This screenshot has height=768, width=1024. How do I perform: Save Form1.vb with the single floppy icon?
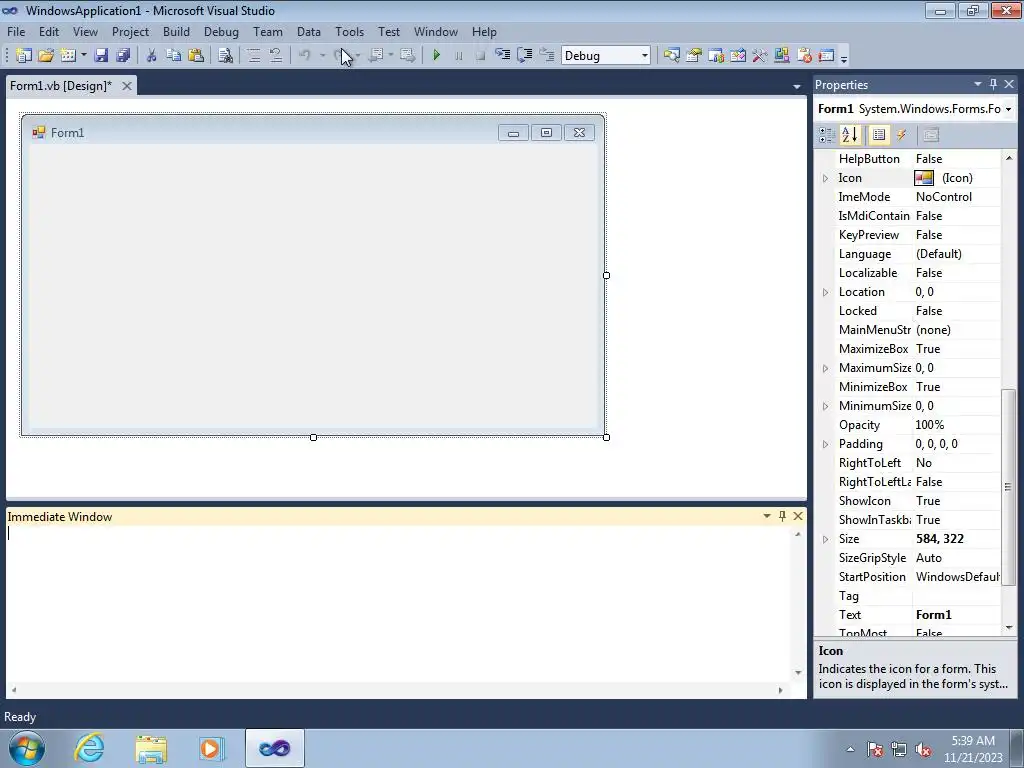coord(101,56)
